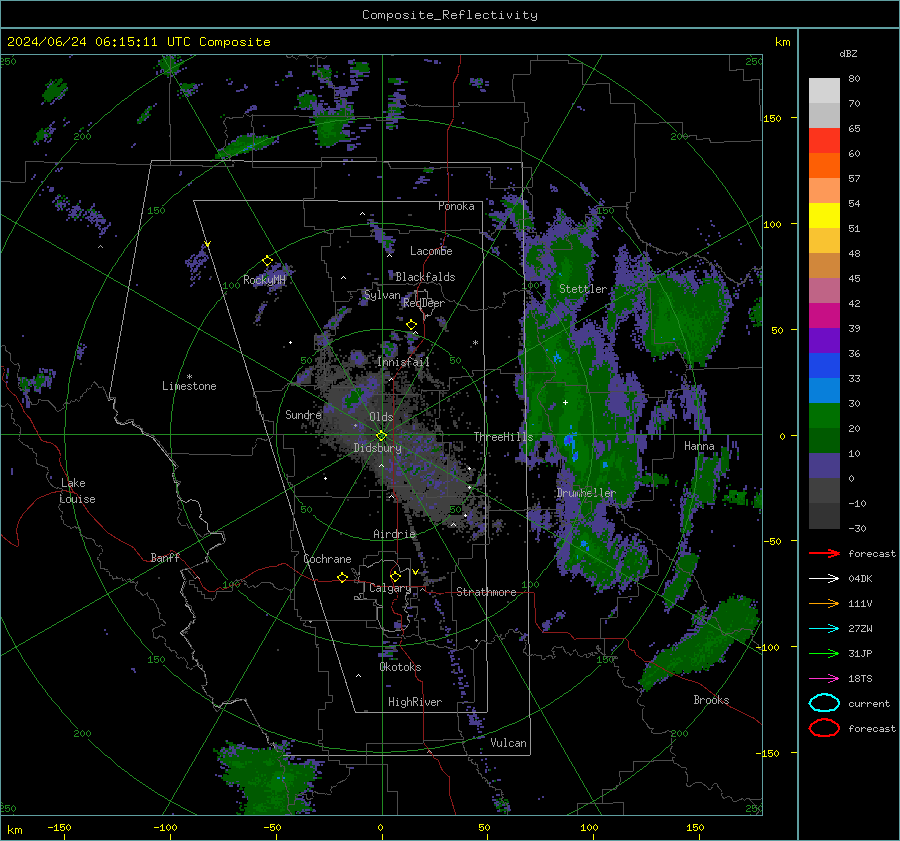This screenshot has height=841, width=900.
Task: Click the white 04DK arrow legend icon
Action: click(824, 579)
